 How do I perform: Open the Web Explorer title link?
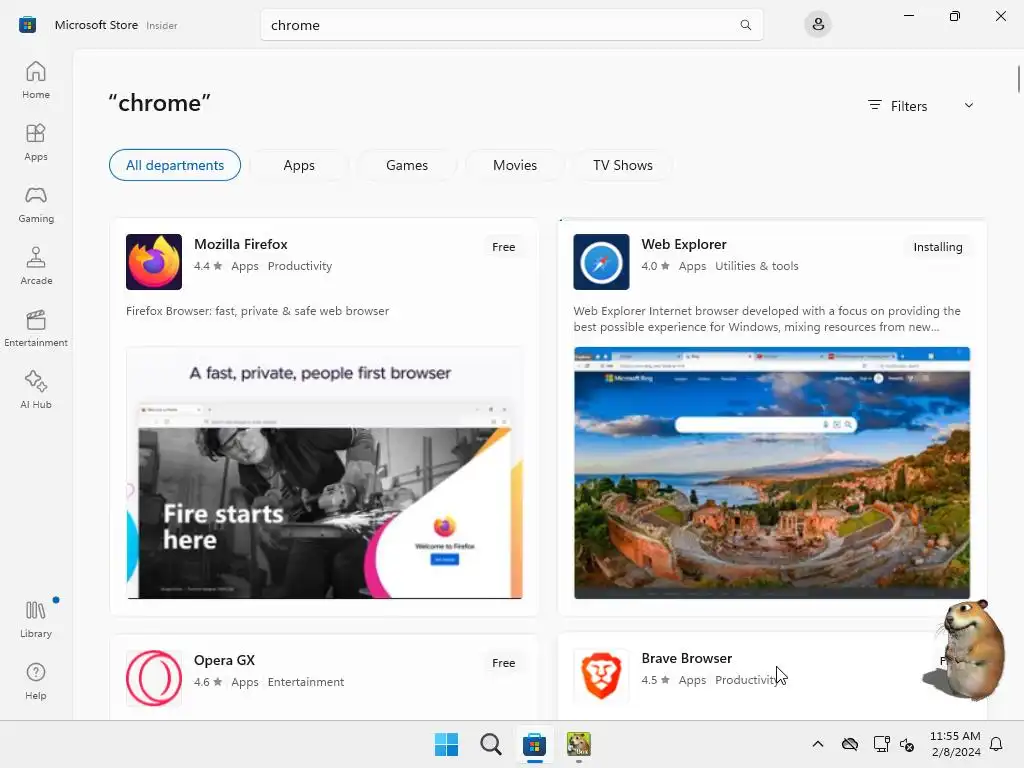point(684,244)
